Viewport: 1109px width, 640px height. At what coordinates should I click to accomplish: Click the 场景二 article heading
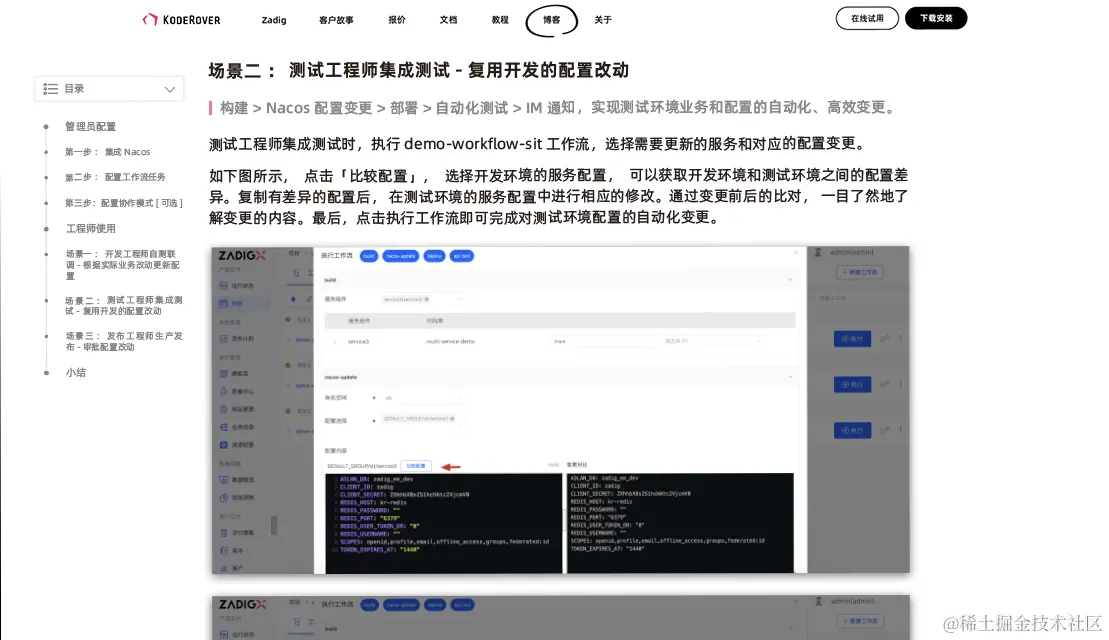[419, 71]
